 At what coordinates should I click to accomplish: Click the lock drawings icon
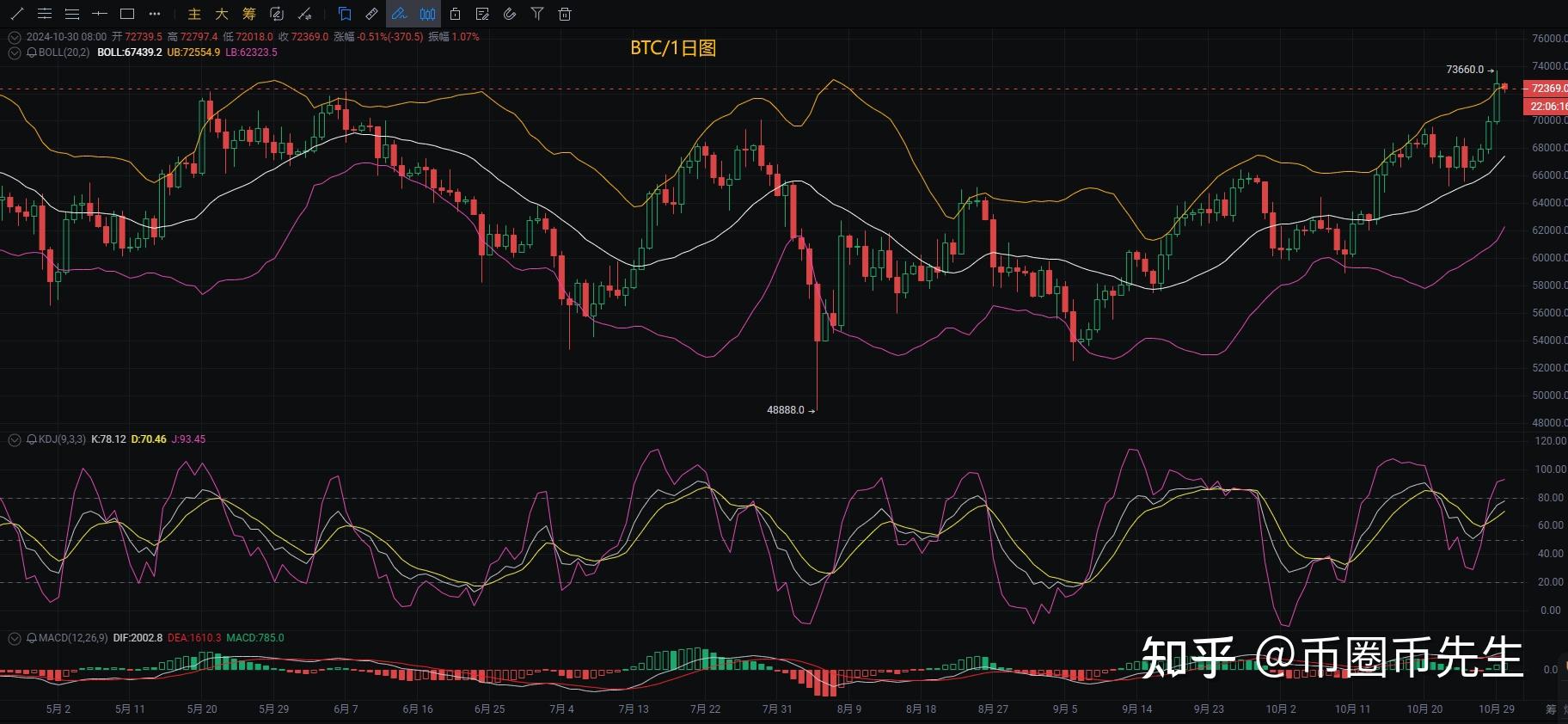[x=455, y=14]
